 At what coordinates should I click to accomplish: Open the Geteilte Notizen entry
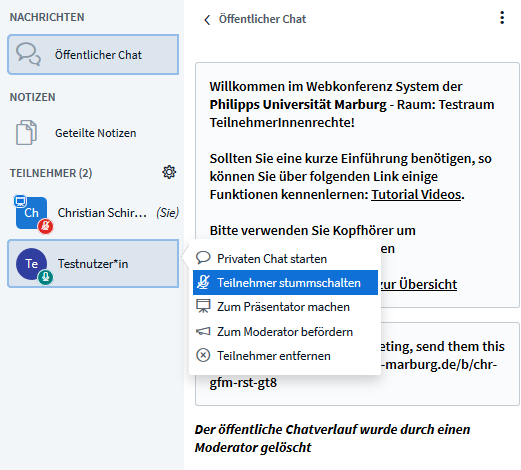[x=93, y=133]
